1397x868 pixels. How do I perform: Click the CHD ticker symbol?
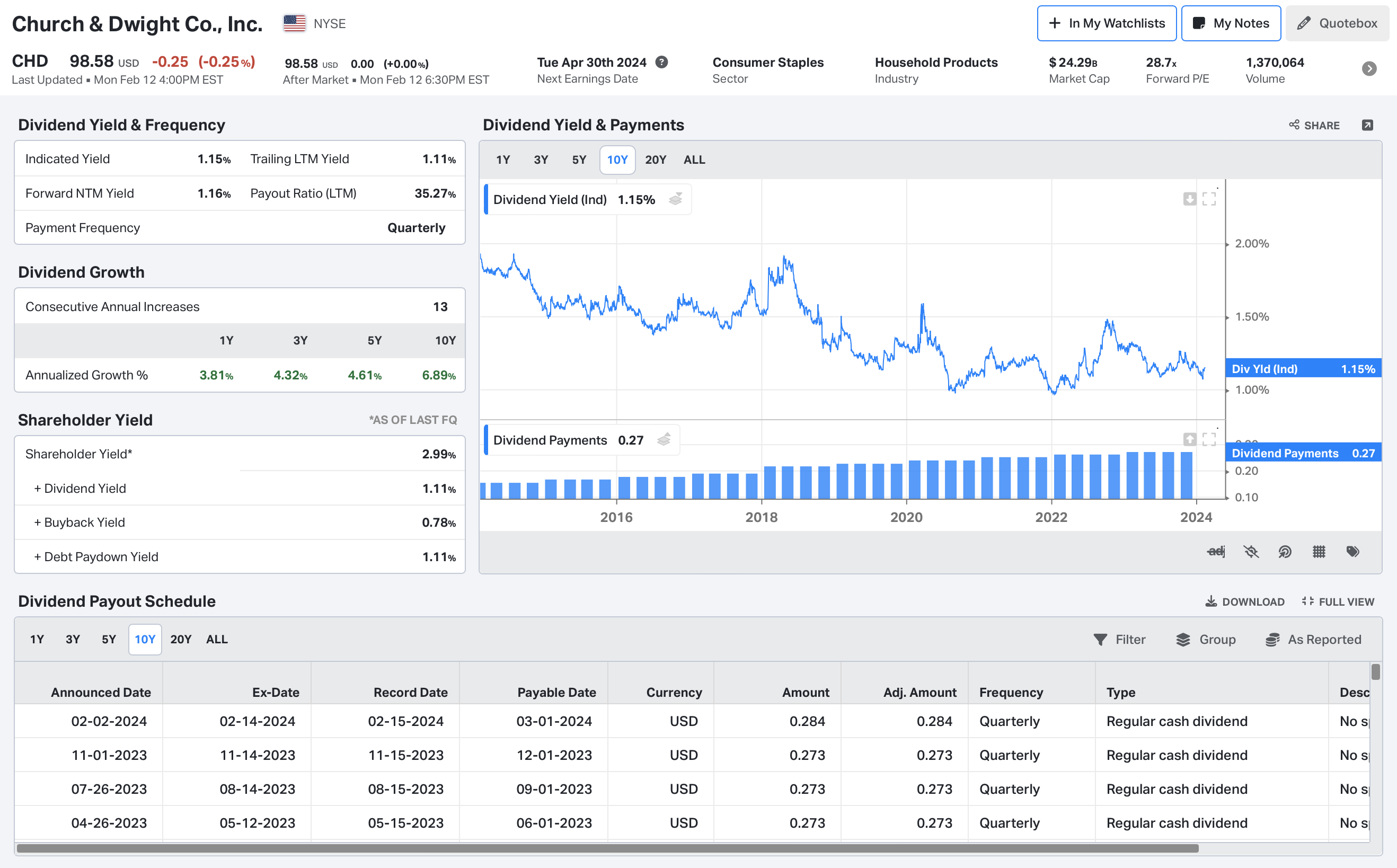point(30,61)
